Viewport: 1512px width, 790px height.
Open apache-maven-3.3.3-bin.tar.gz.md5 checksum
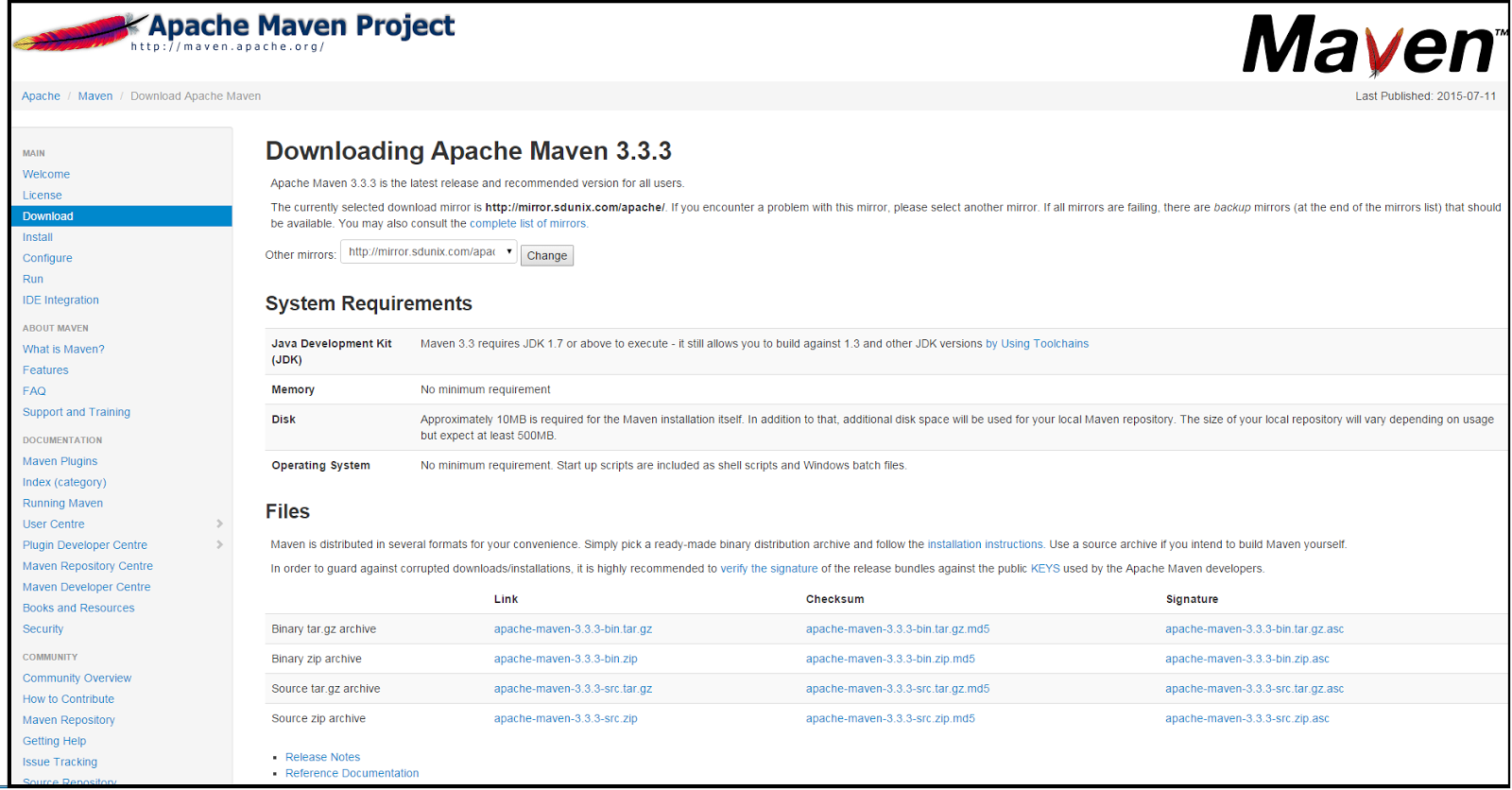[x=898, y=629]
